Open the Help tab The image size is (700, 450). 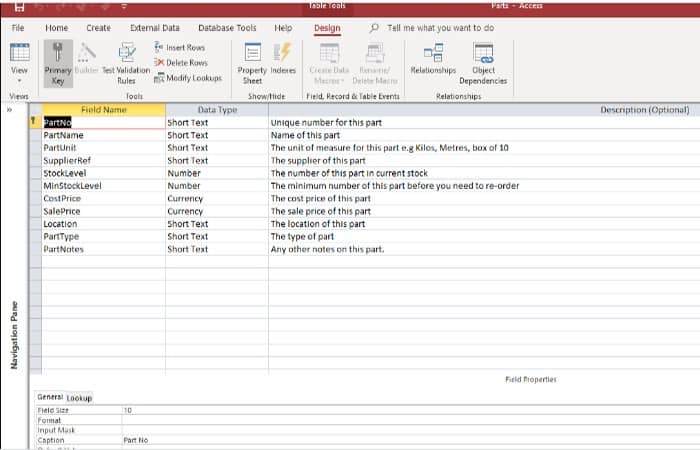[283, 28]
